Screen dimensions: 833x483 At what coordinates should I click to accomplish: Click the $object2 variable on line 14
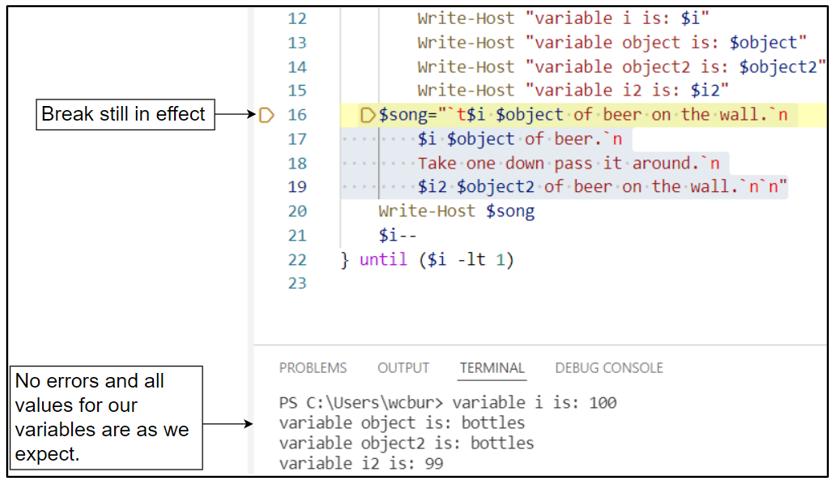pyautogui.click(x=778, y=67)
